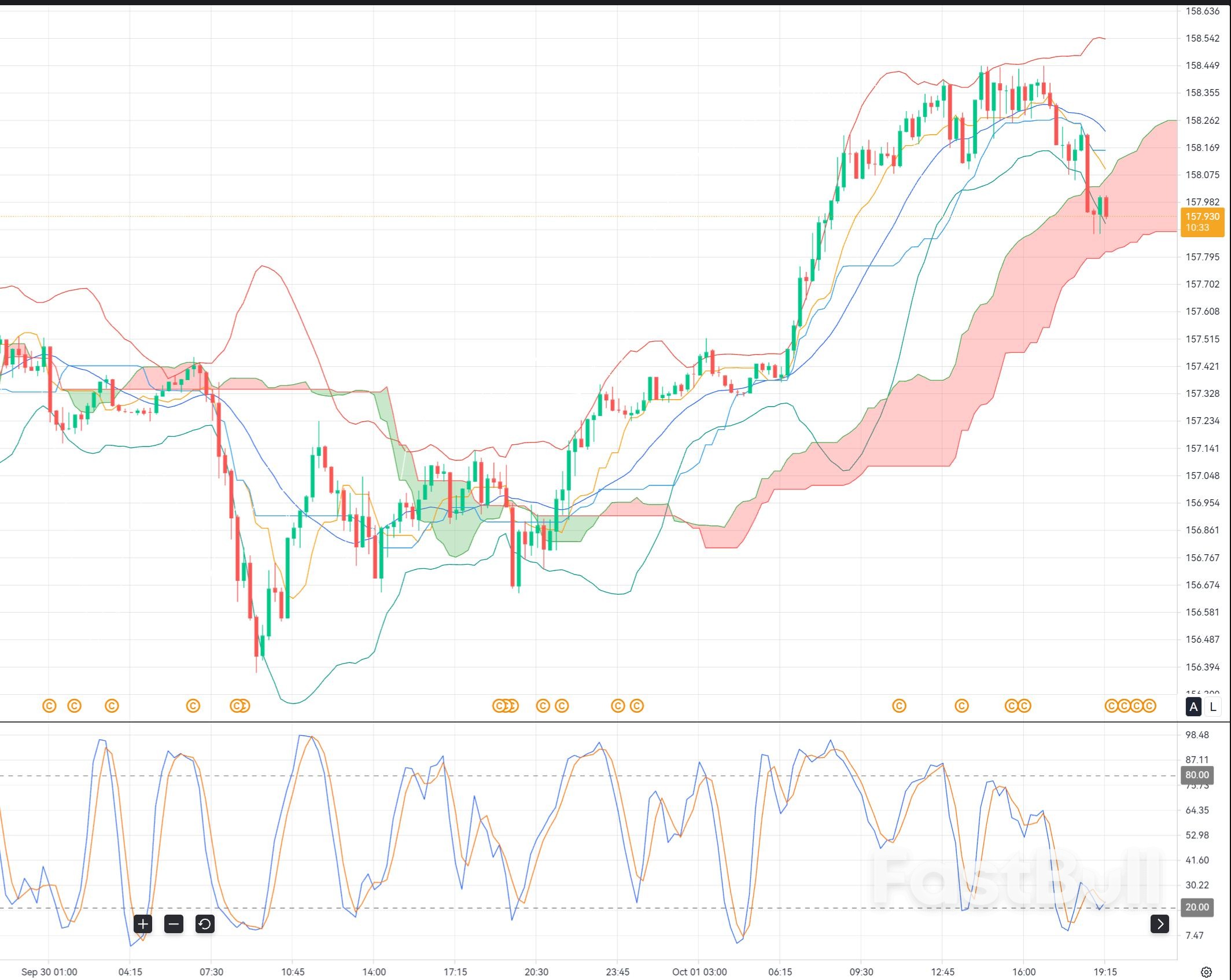The image size is (1231, 980).
Task: Click the 16:00 time axis label
Action: tap(1024, 972)
